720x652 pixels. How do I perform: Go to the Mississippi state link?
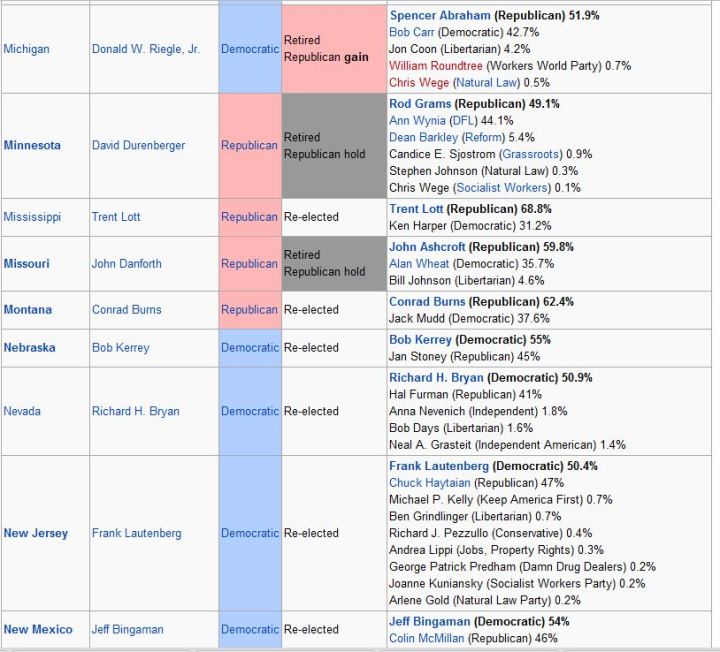click(x=32, y=217)
